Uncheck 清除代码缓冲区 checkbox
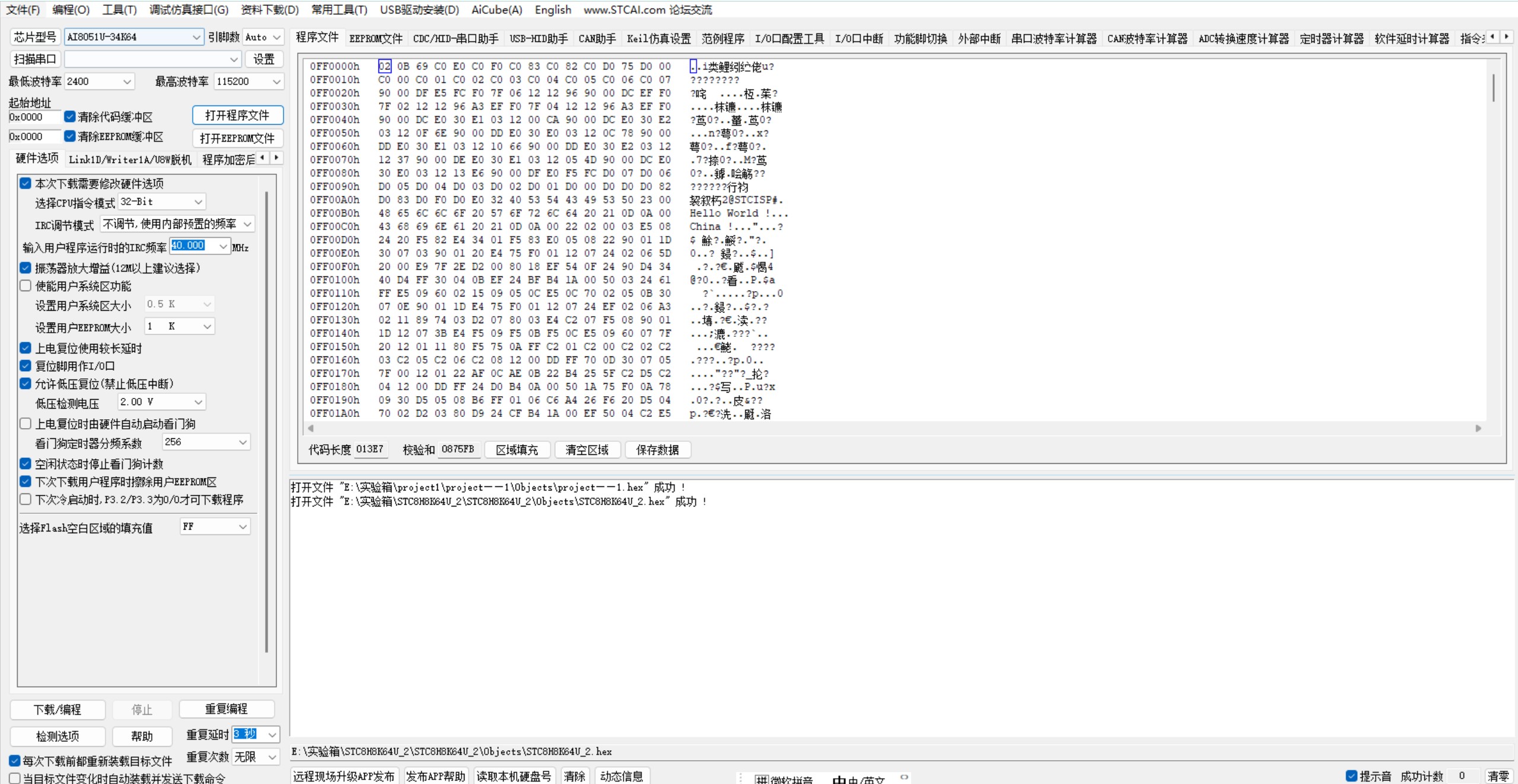Image resolution: width=1518 pixels, height=784 pixels. 70,117
